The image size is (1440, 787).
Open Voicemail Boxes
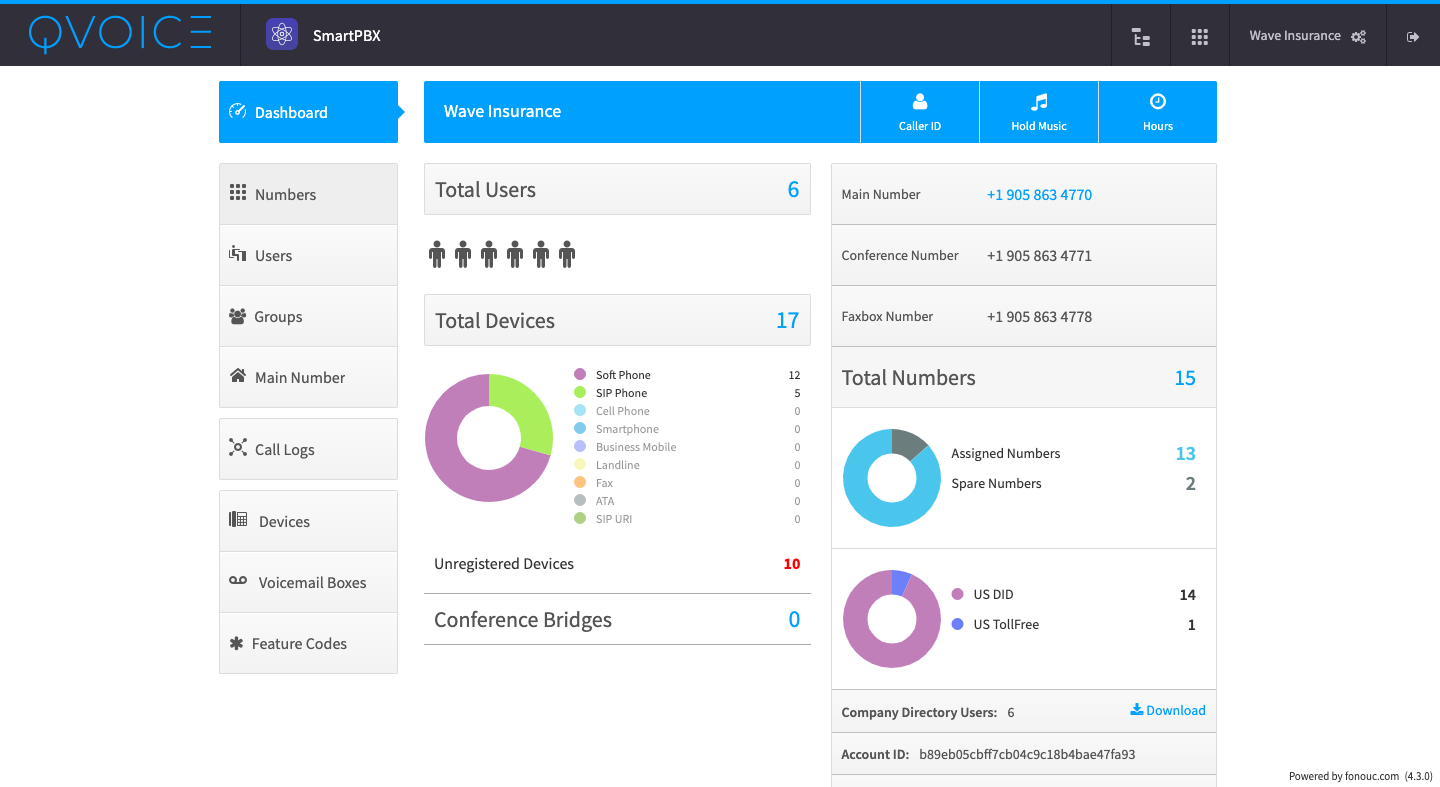coord(308,582)
